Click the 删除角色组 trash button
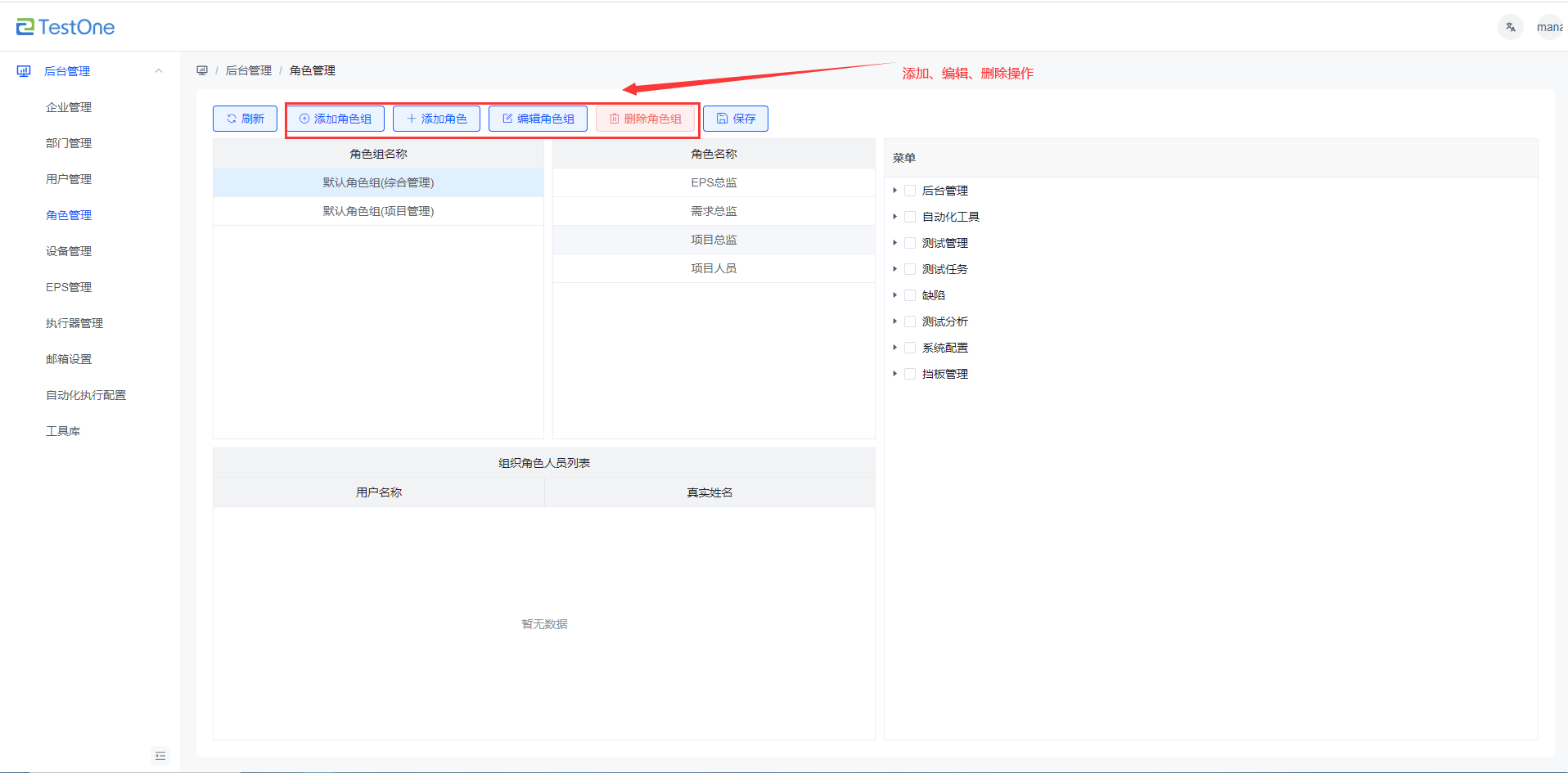Viewport: 1568px width, 773px height. 645,119
